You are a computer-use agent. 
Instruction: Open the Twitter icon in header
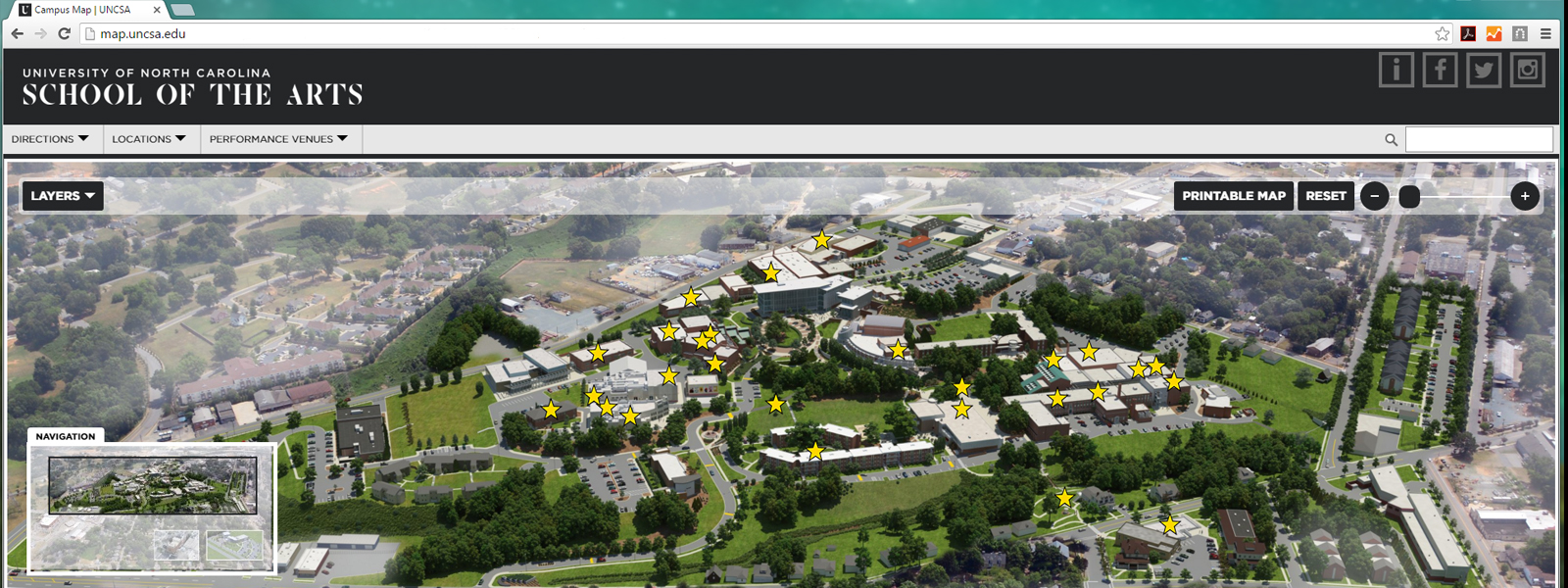(1484, 71)
